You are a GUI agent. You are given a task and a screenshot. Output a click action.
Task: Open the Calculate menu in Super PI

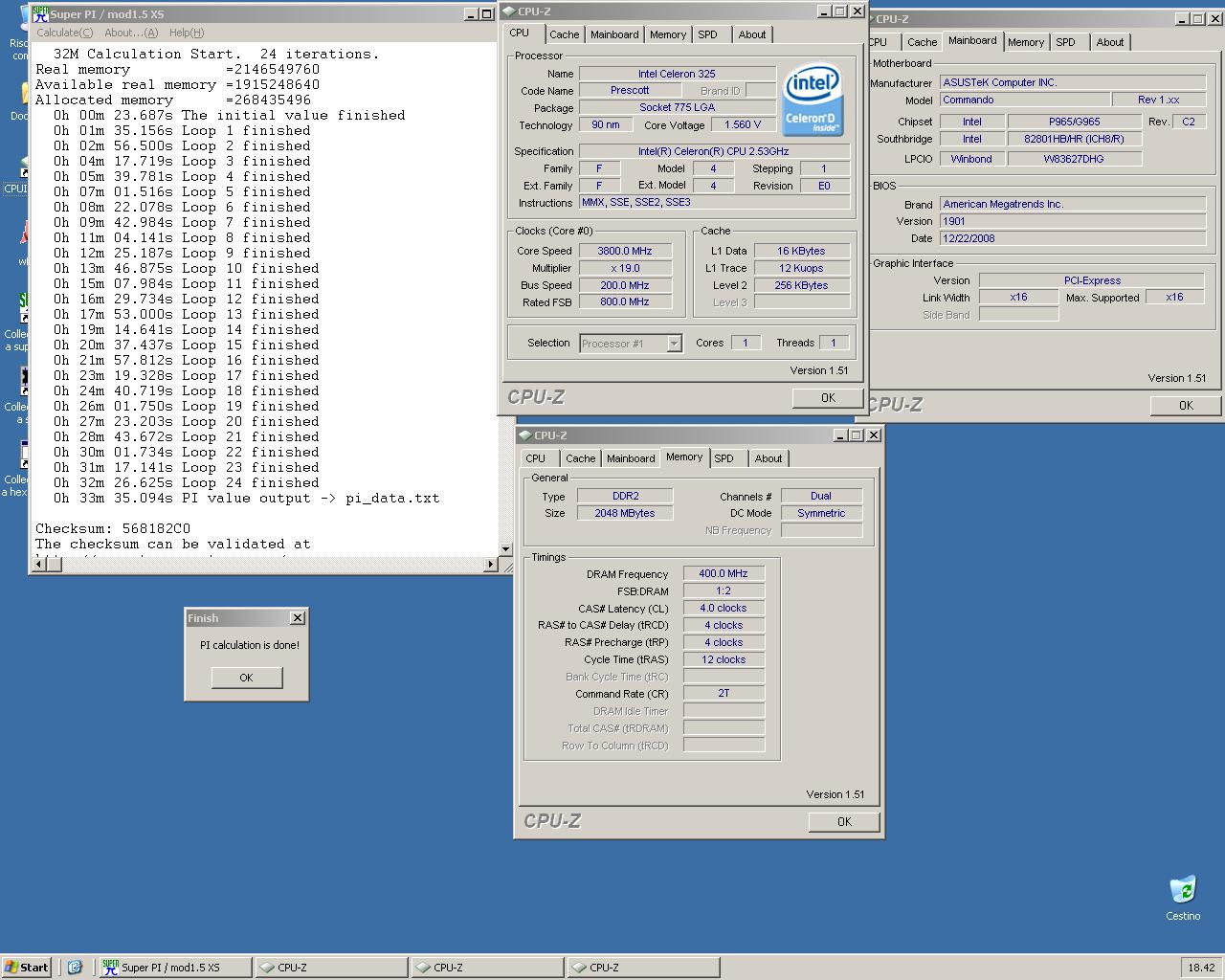point(64,33)
